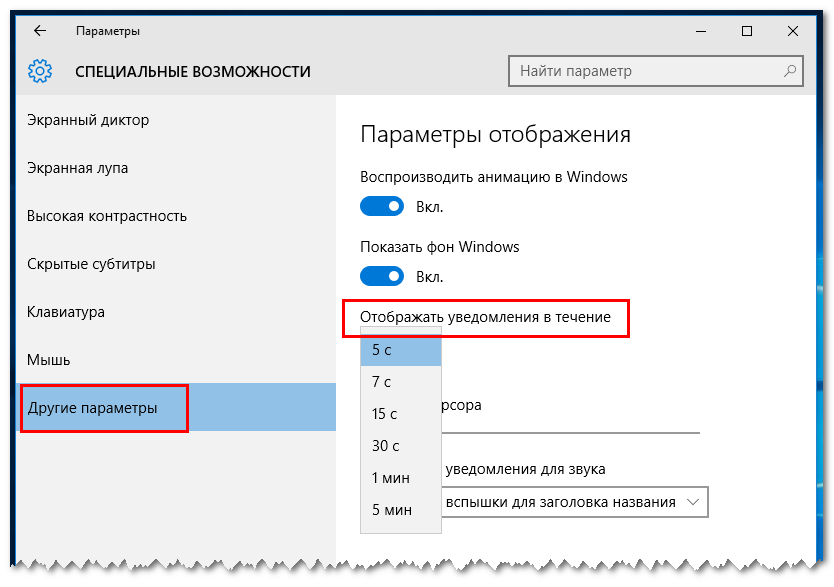The width and height of the screenshot is (834, 587).
Task: Open the 'вспышки для заголовка названия' dropdown
Action: click(x=574, y=502)
